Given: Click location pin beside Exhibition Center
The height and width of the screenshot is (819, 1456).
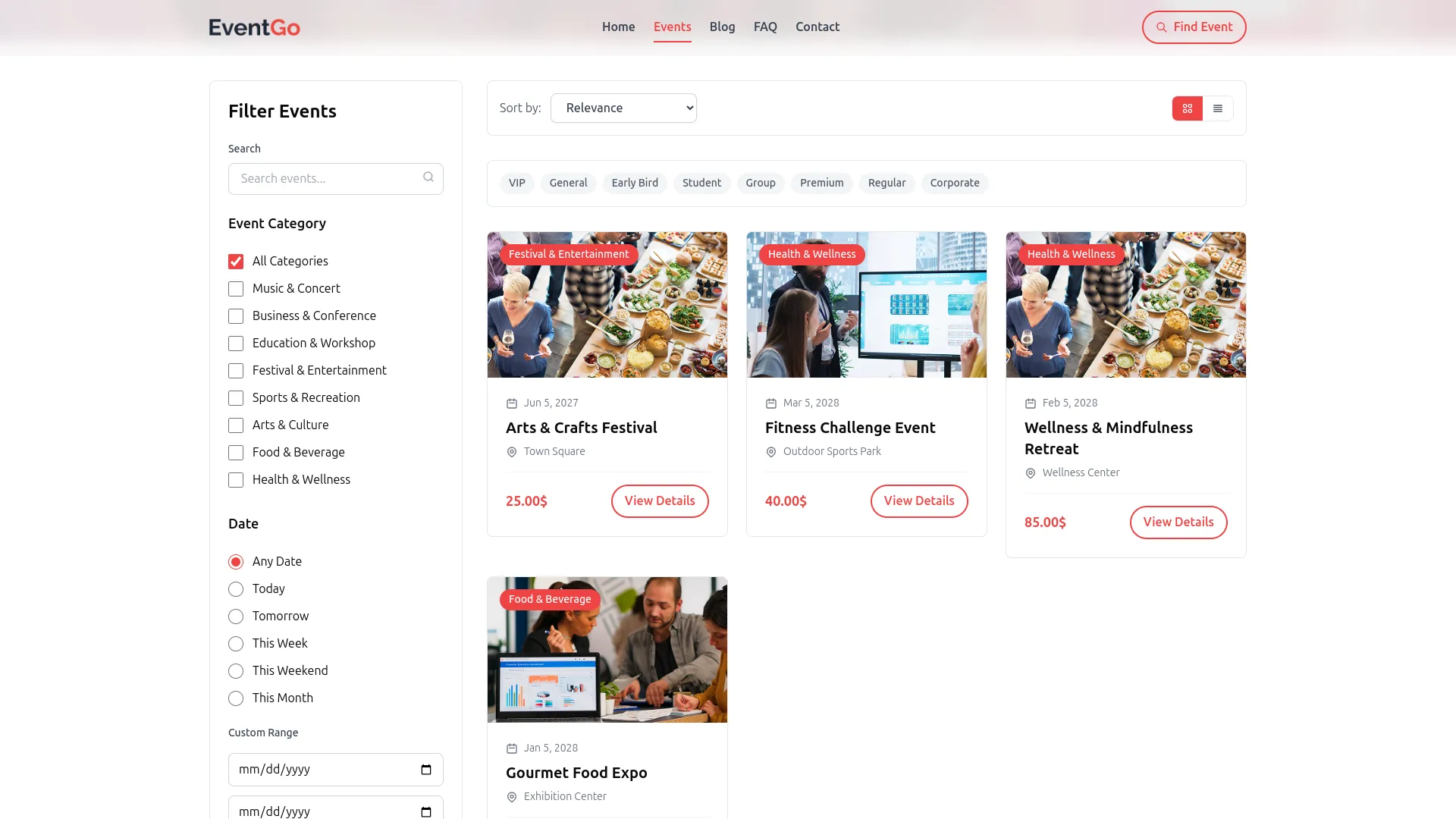Looking at the screenshot, I should coord(512,797).
